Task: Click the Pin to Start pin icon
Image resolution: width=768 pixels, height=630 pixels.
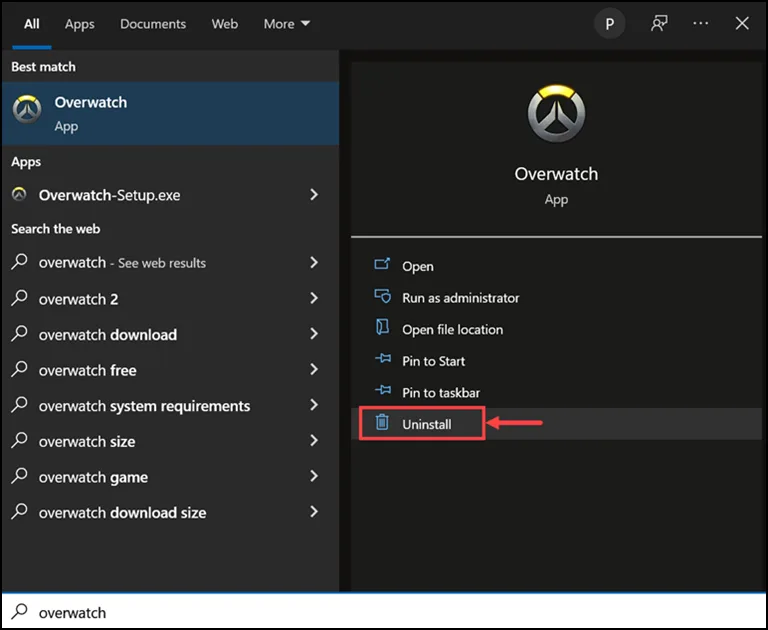Action: pos(383,359)
